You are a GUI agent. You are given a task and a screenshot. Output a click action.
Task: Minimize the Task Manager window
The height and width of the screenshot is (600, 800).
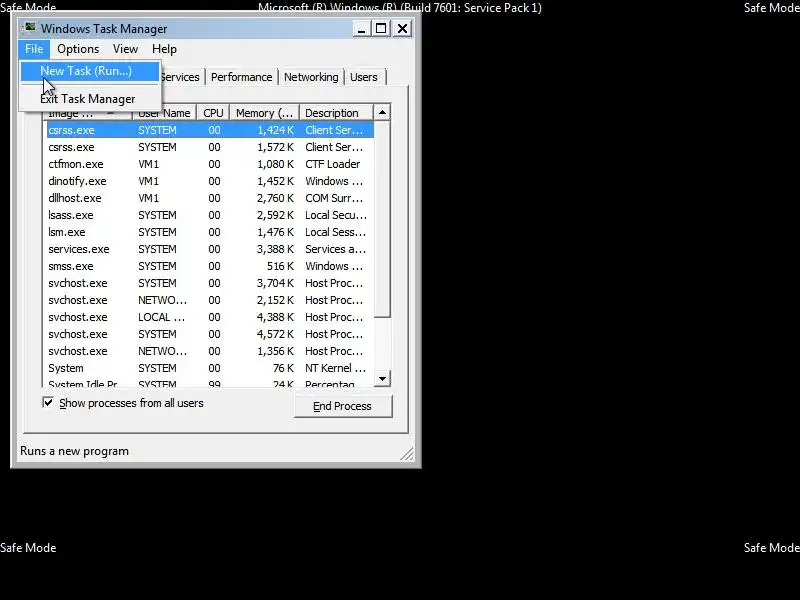361,29
